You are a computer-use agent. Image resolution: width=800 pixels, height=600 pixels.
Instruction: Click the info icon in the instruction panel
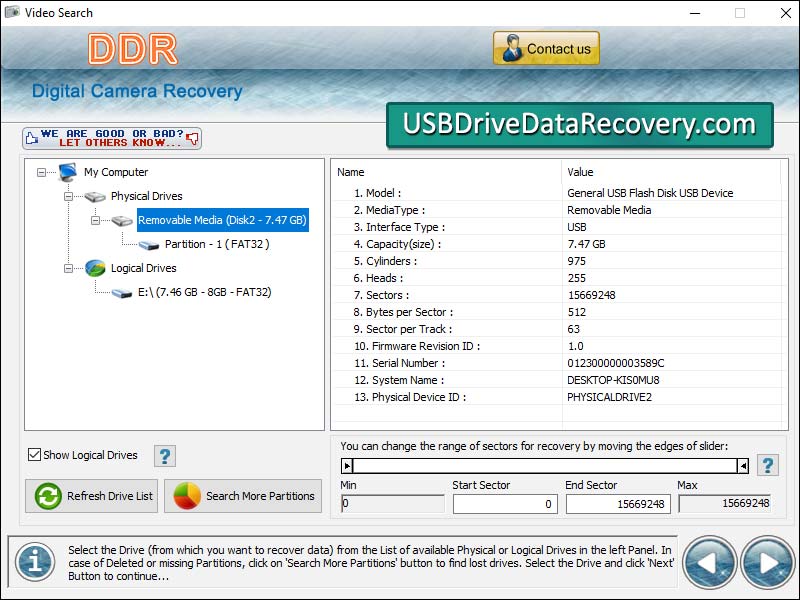35,562
